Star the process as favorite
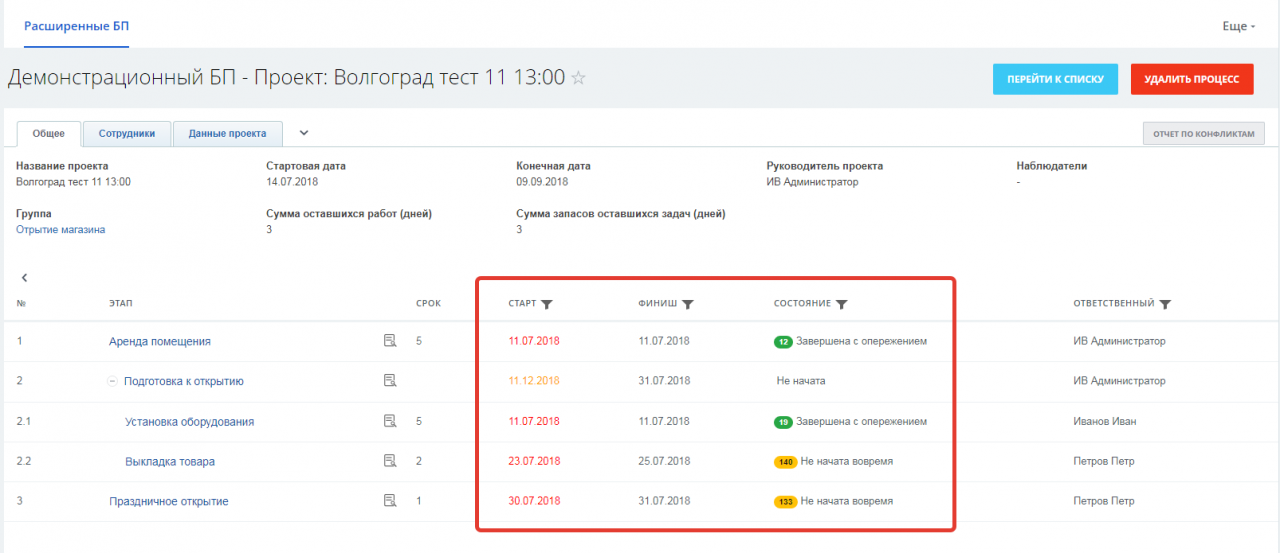 click(578, 78)
